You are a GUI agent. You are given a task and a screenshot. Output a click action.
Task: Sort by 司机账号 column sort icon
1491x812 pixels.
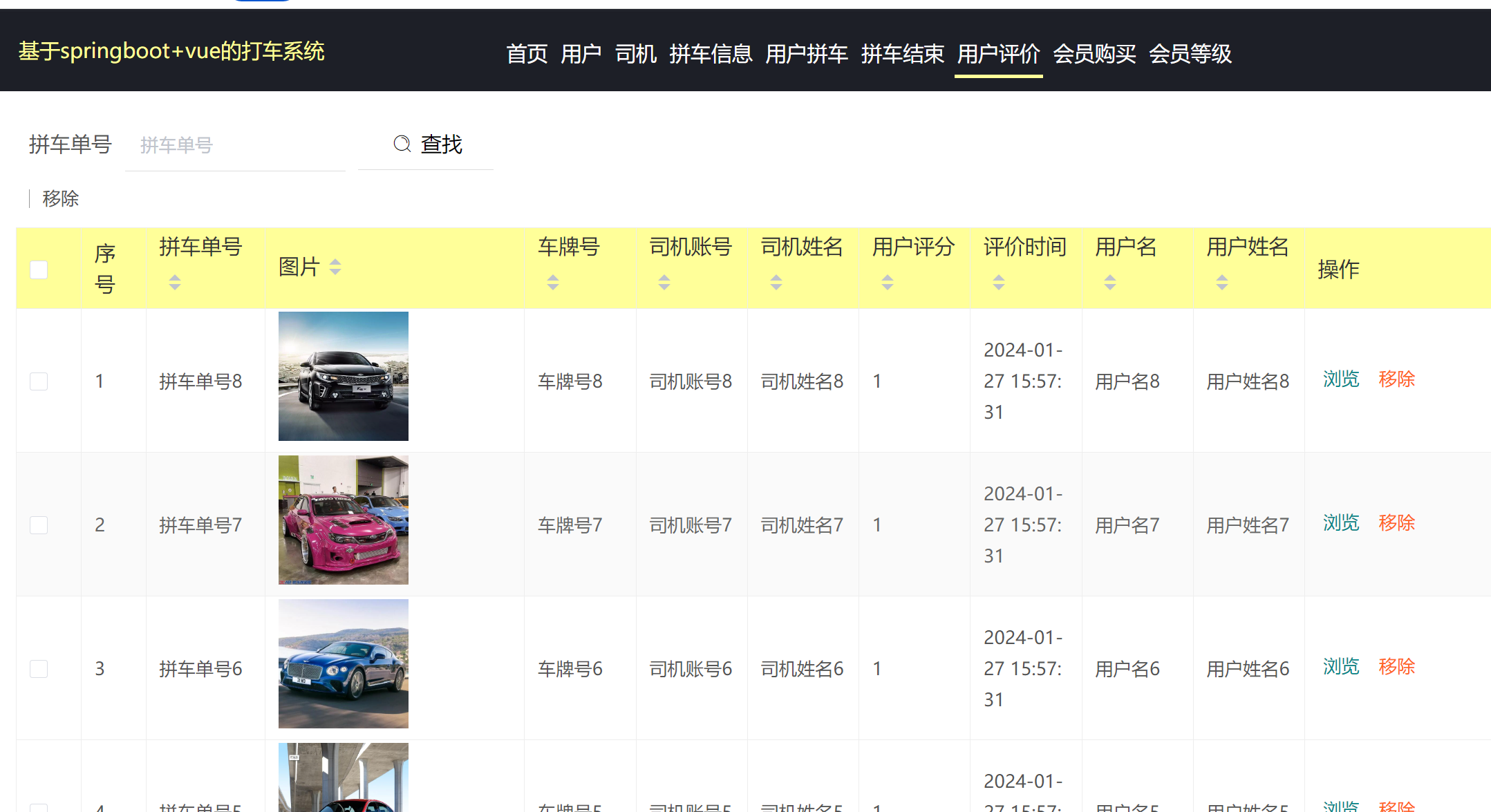[x=664, y=281]
